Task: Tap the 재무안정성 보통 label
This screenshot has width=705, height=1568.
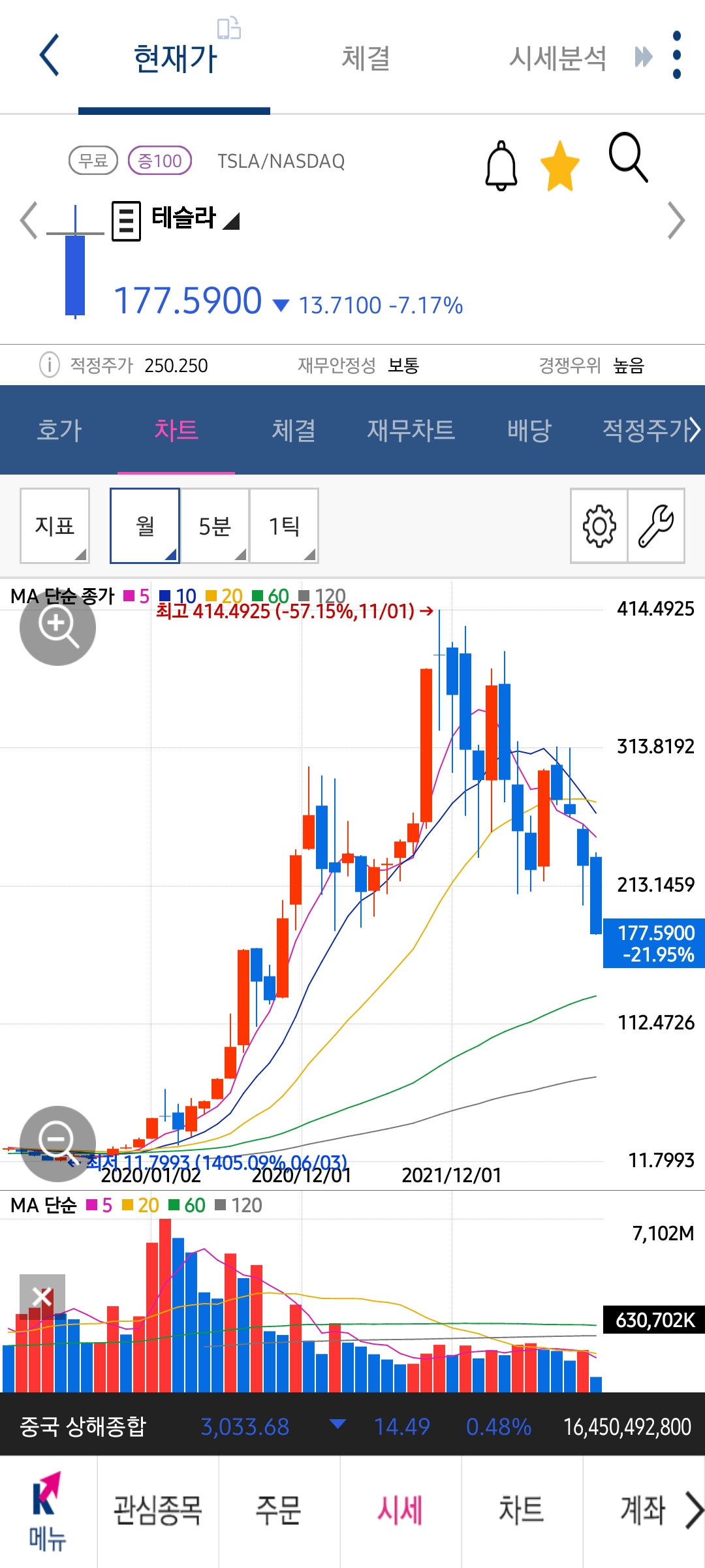Action: coord(358,365)
